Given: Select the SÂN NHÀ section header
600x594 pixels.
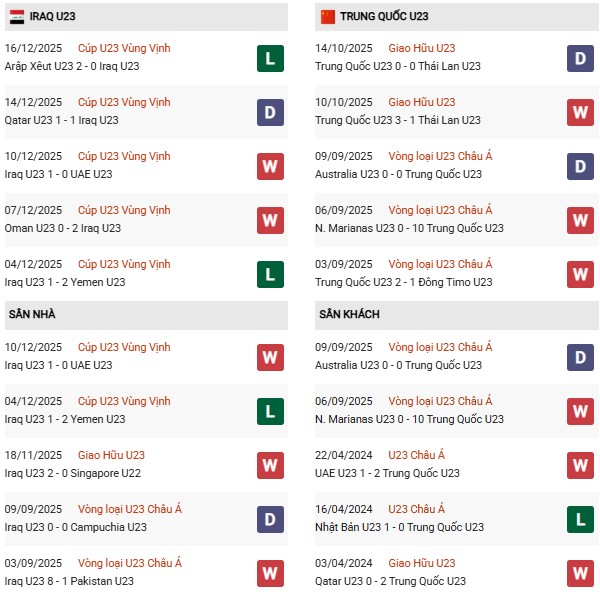Looking at the screenshot, I should 32,315.
